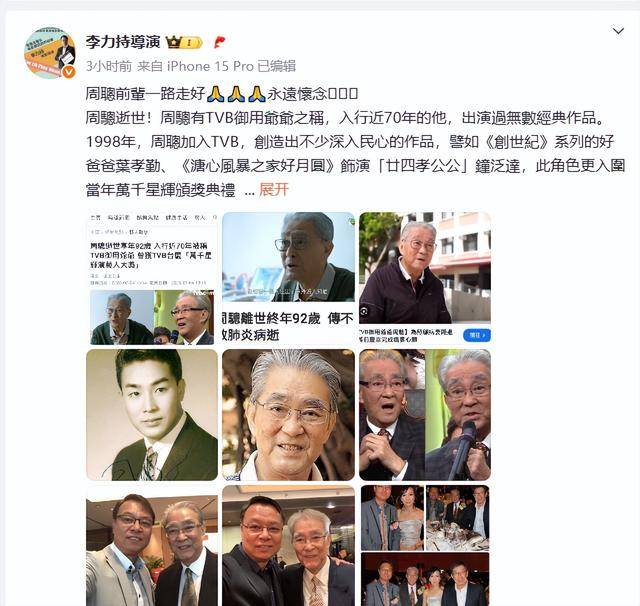Open selfie thumbnail with gray suit man

(x=152, y=546)
